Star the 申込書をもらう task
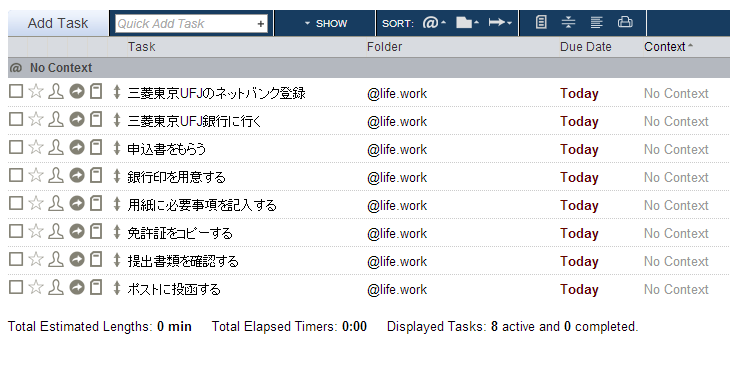The width and height of the screenshot is (730, 380). tap(36, 147)
